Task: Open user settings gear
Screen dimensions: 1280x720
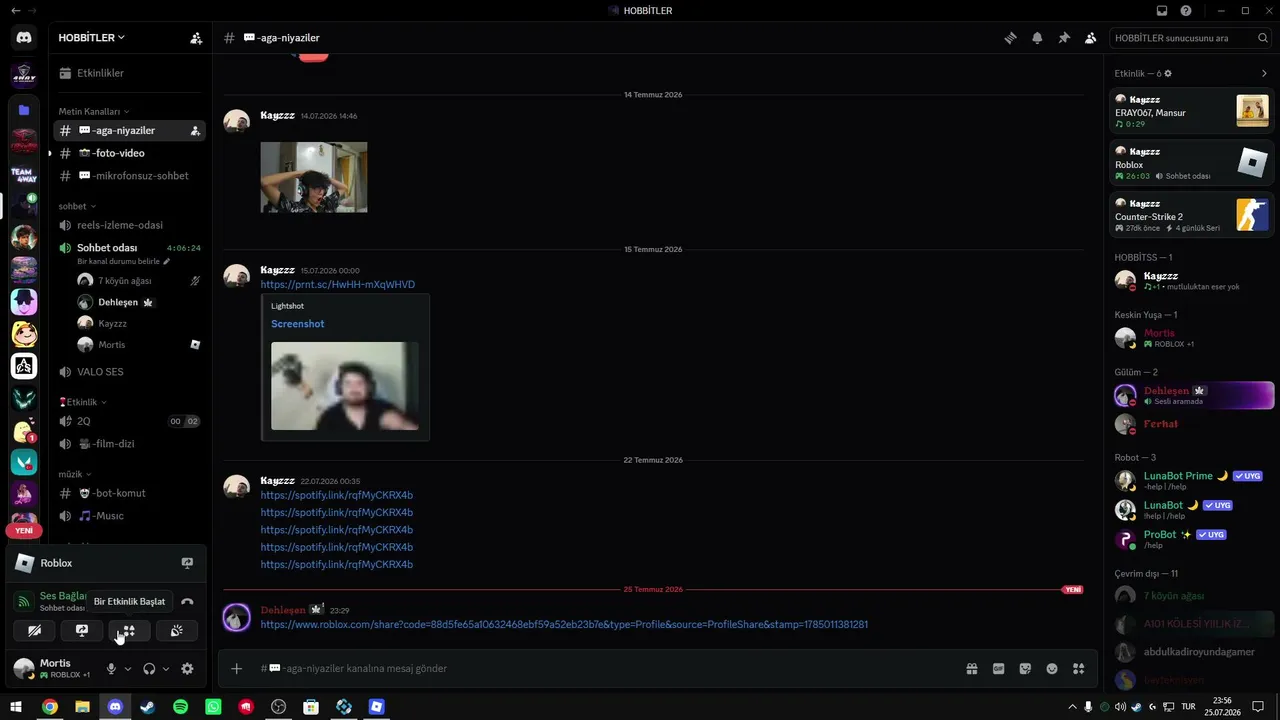Action: pyautogui.click(x=187, y=669)
